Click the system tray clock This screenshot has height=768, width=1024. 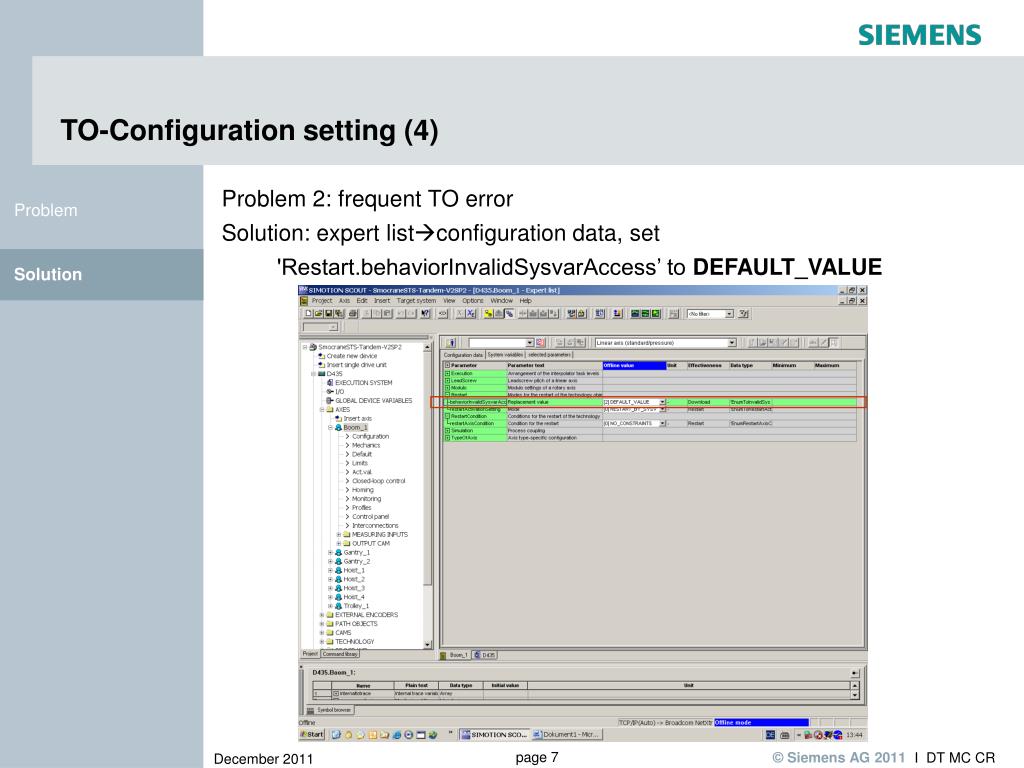coord(854,735)
